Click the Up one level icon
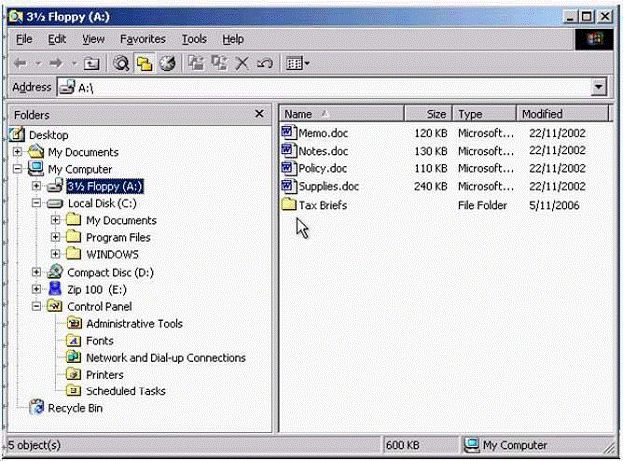623x461 pixels. (x=91, y=63)
